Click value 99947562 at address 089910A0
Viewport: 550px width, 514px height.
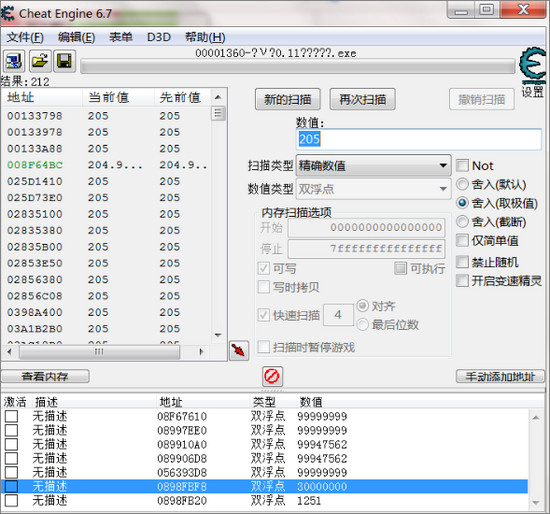[322, 445]
